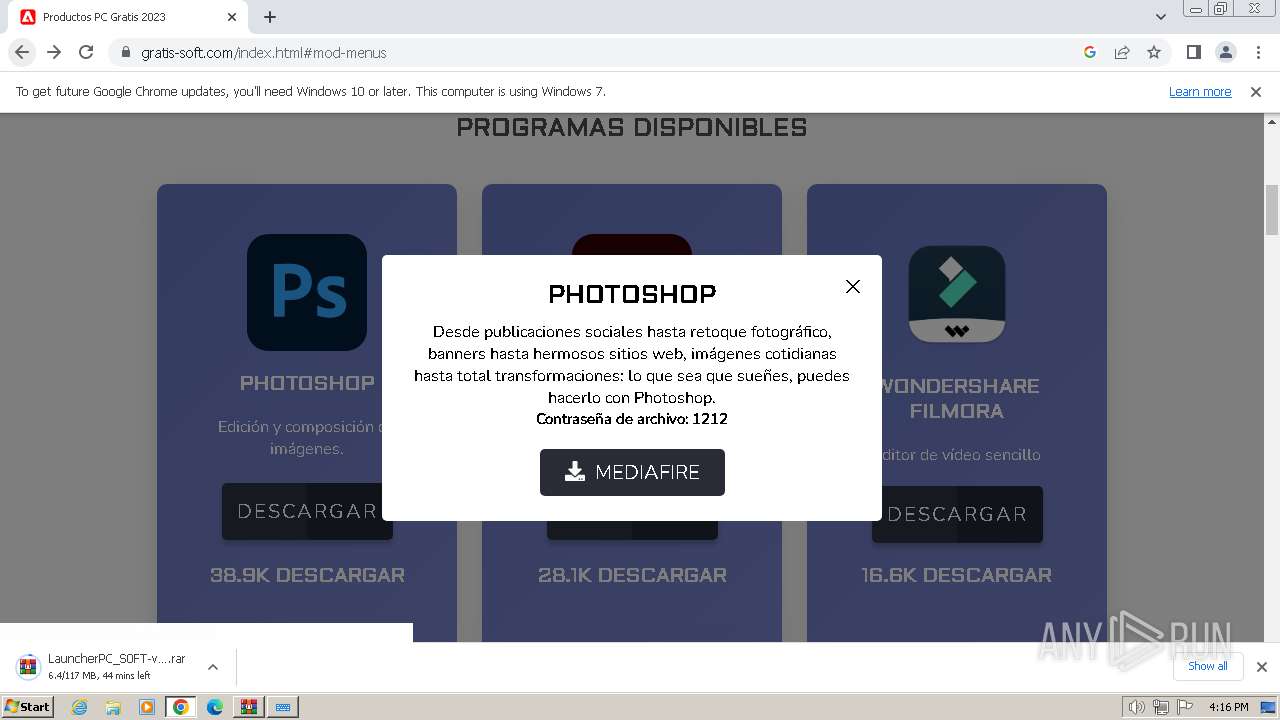Go back to previous page
The width and height of the screenshot is (1280, 720).
click(x=22, y=52)
